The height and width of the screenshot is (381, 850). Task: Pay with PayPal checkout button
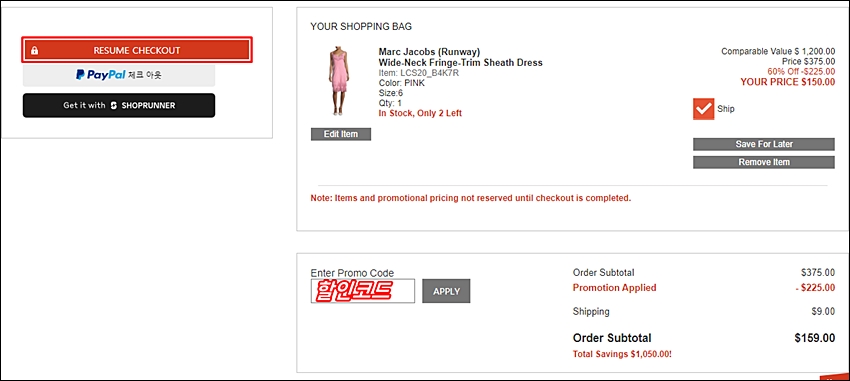pyautogui.click(x=119, y=75)
